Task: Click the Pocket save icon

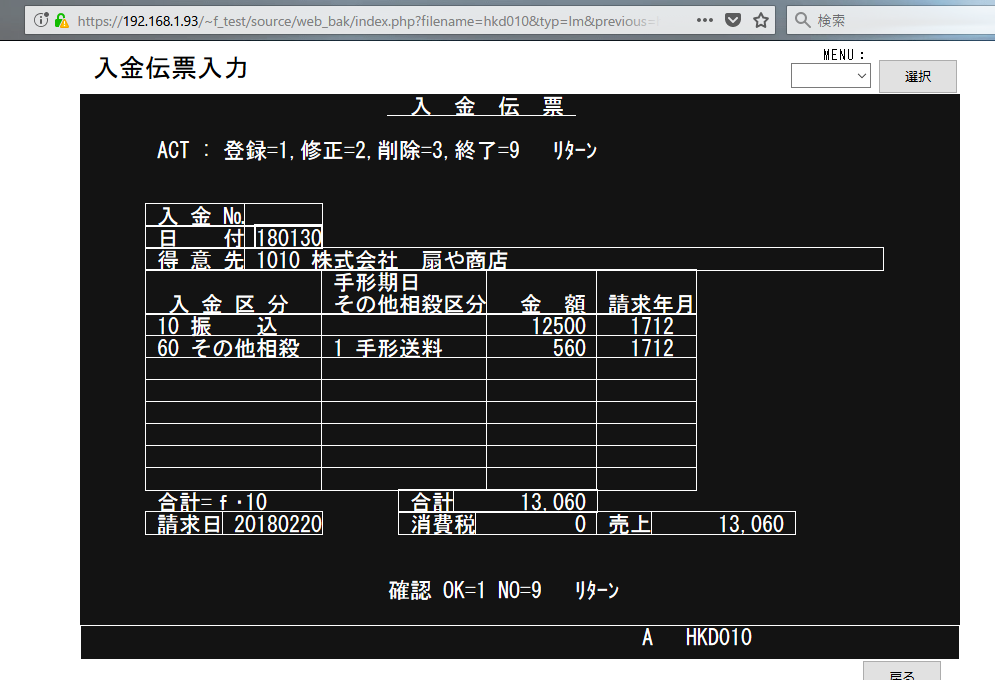Action: click(x=733, y=20)
